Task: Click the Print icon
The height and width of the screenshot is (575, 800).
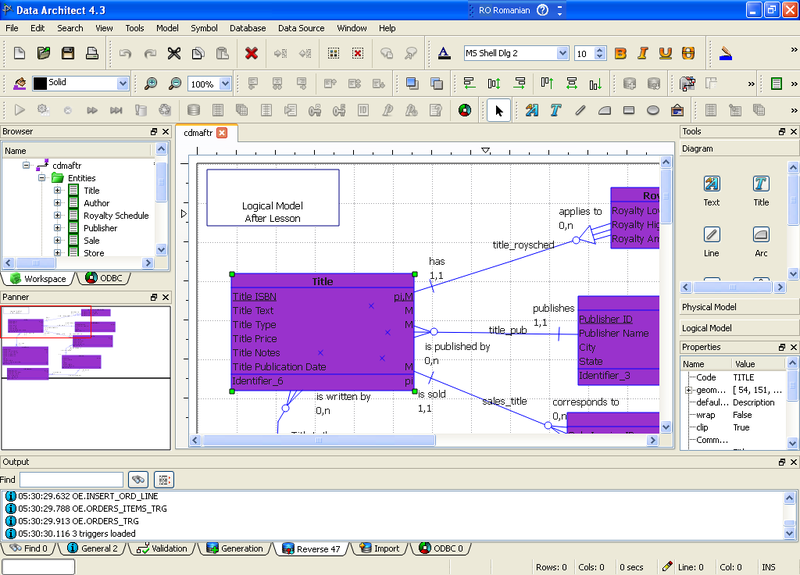Action: [x=92, y=53]
